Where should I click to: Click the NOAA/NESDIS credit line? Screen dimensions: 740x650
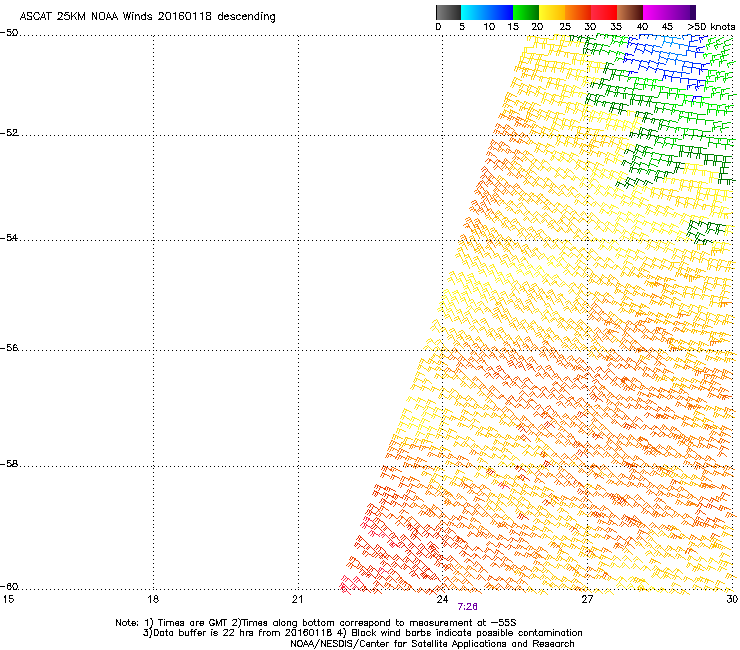[x=432, y=644]
